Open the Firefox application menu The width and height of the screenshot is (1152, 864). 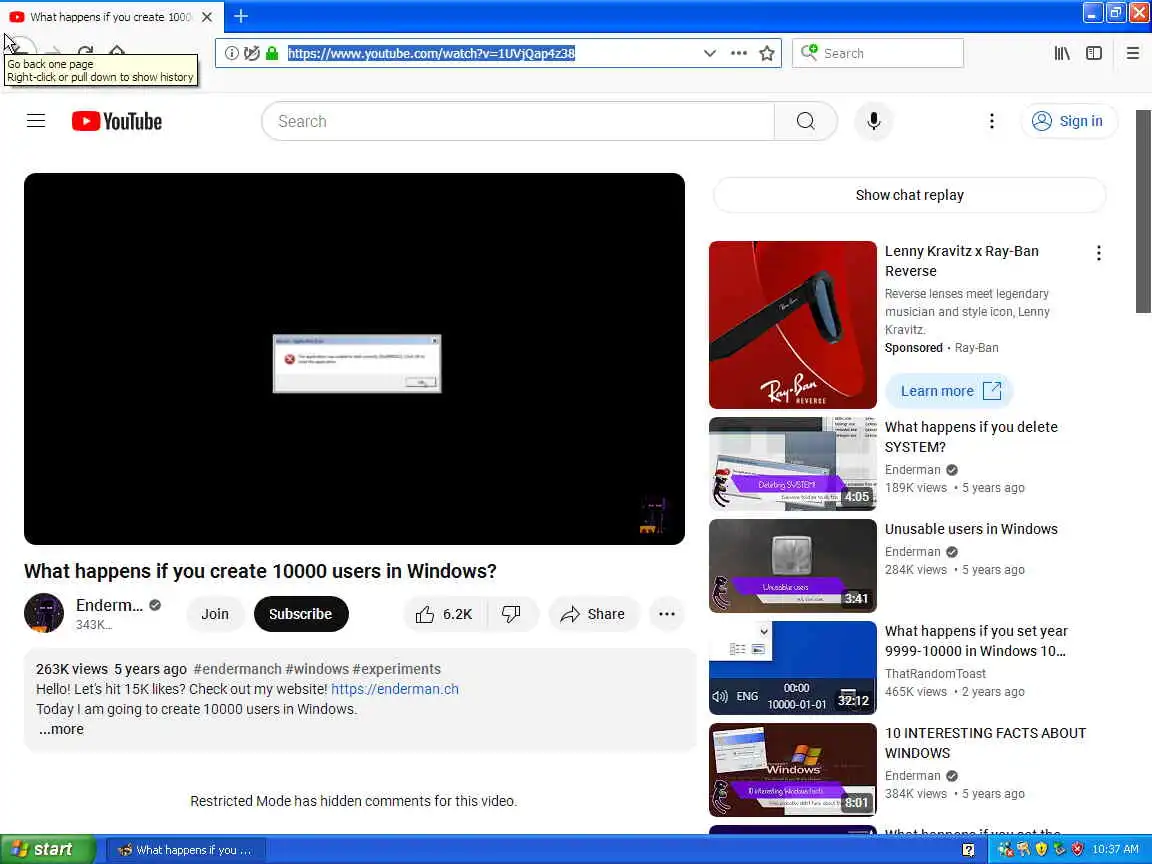[x=1132, y=53]
